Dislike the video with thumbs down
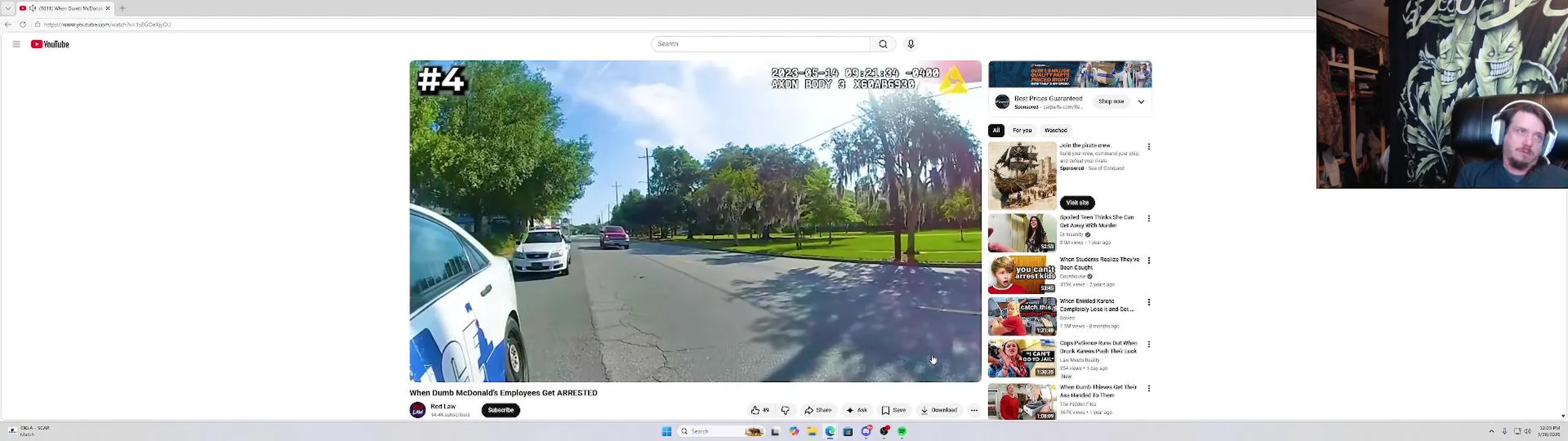This screenshot has width=1568, height=441. point(785,410)
